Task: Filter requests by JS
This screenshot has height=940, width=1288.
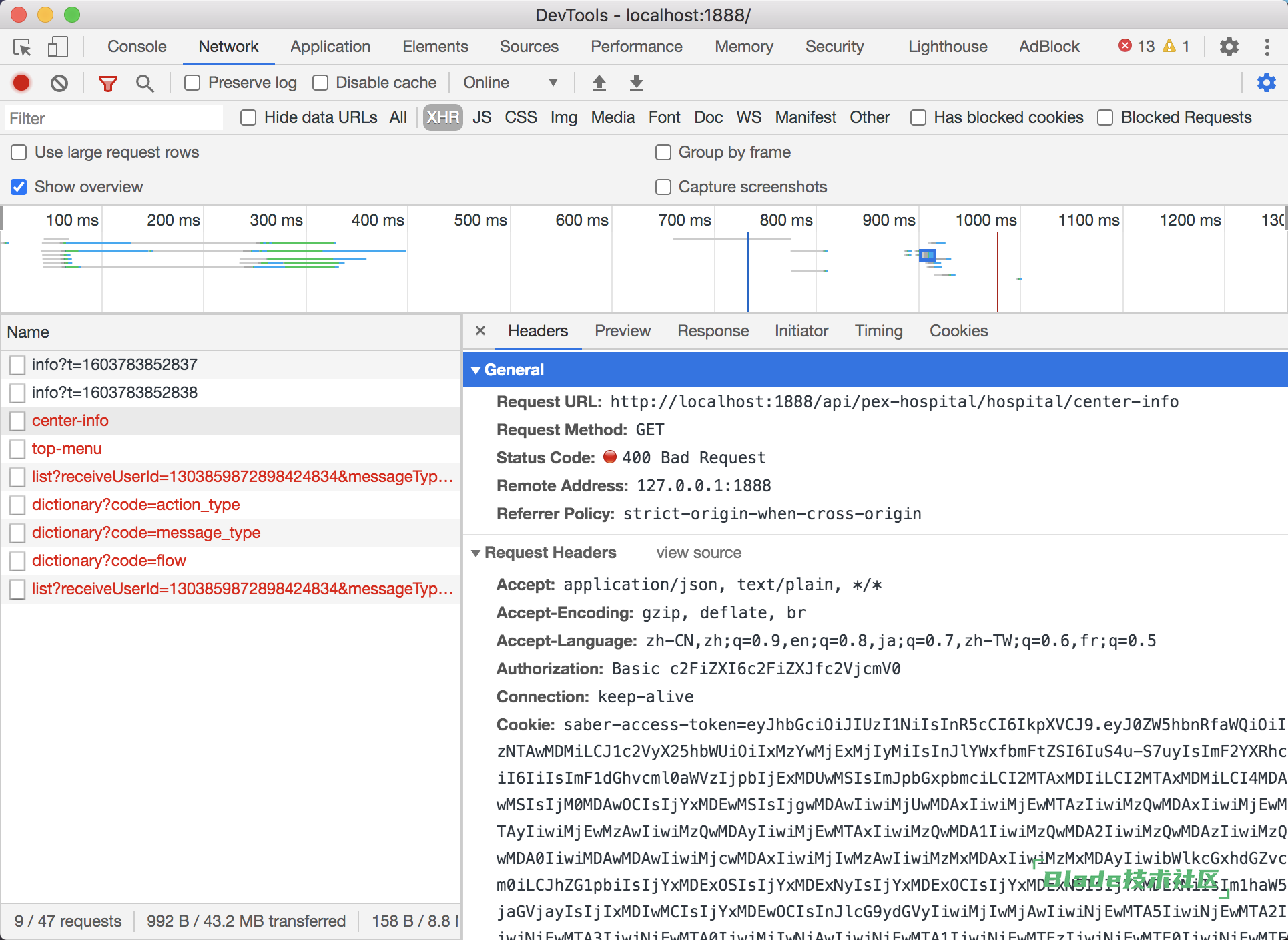Action: coord(482,117)
